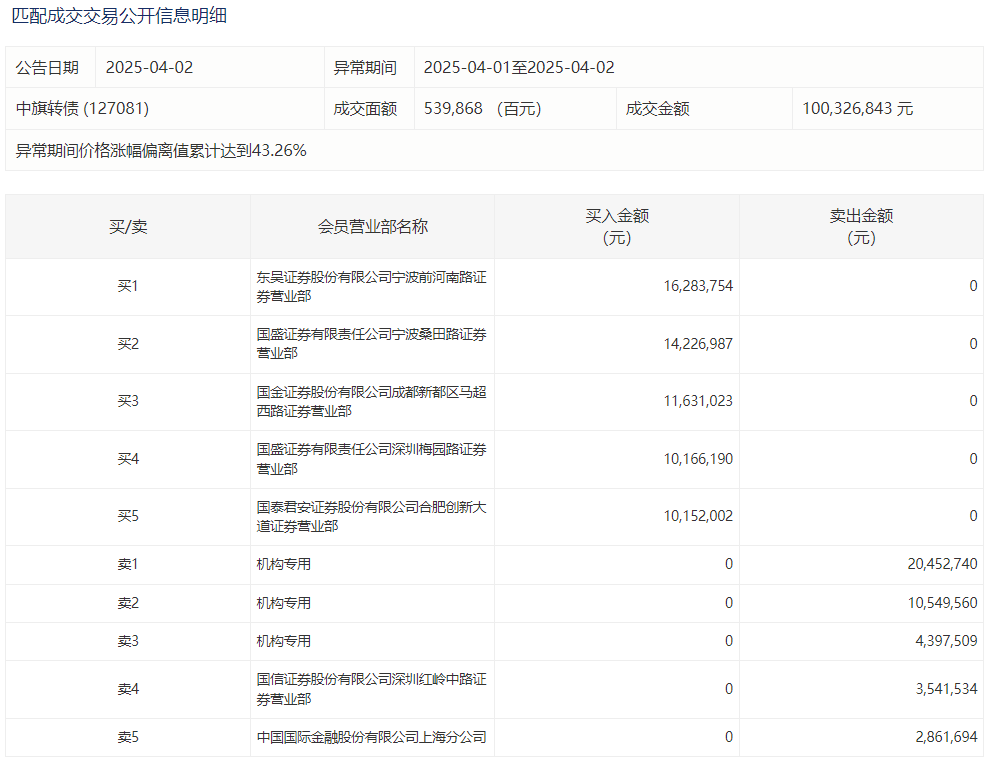
Task: Click the 中旗转债 (127081) bond name
Action: coord(82,109)
